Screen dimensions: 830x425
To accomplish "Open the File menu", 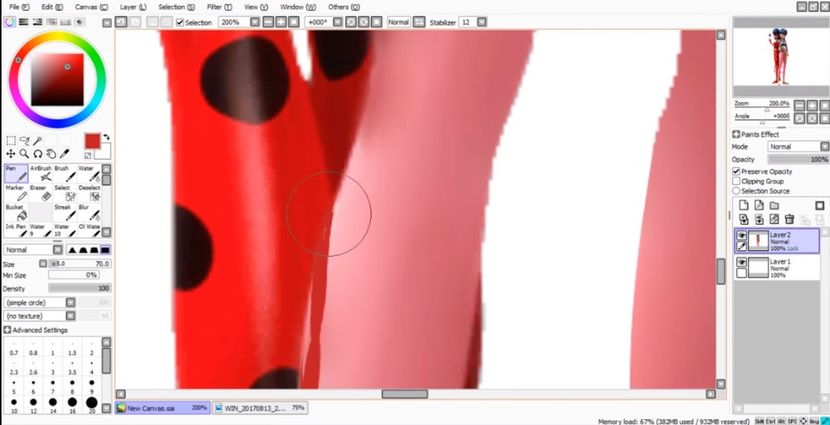I will pos(19,7).
